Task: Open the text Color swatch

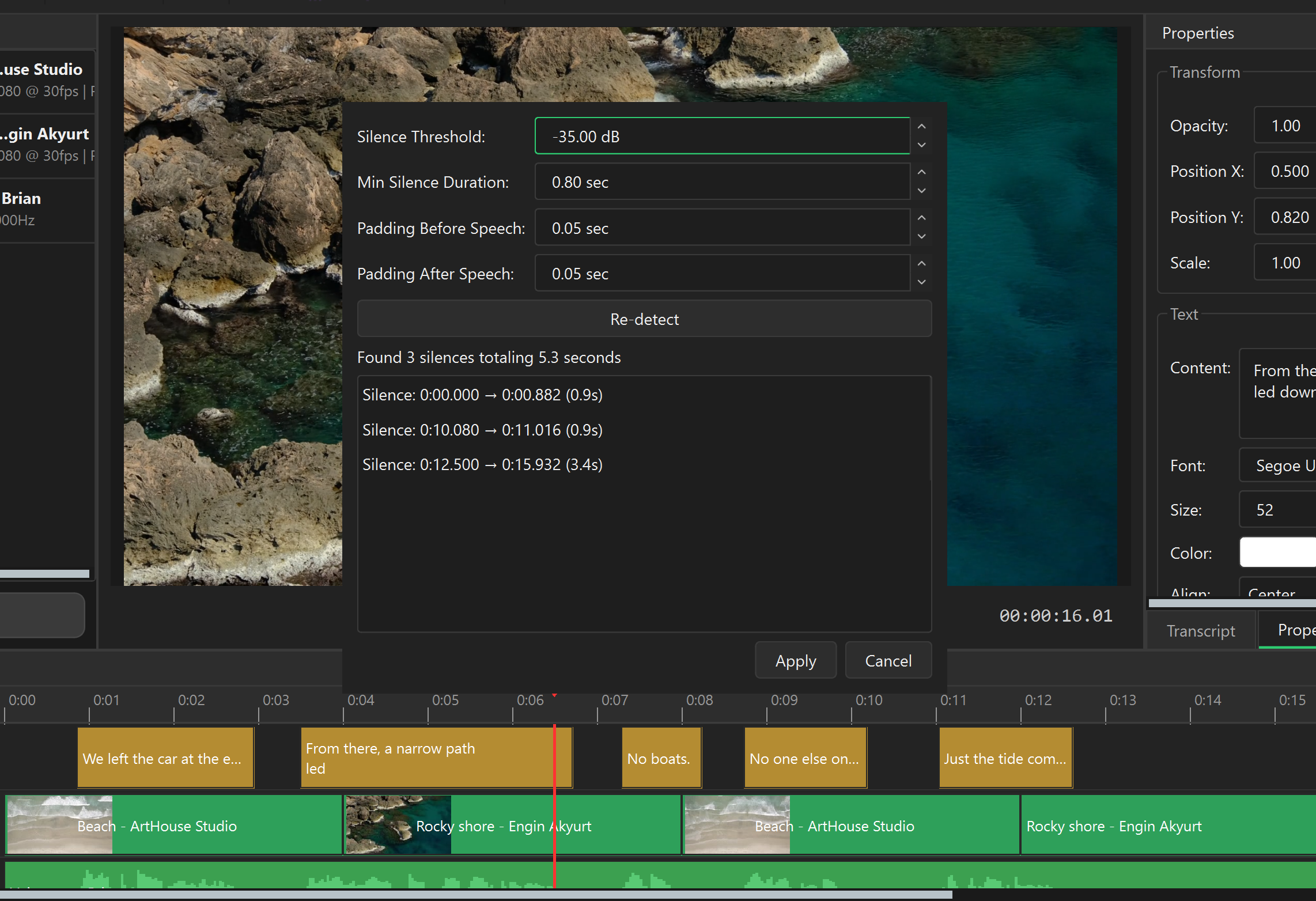Action: click(x=1278, y=552)
